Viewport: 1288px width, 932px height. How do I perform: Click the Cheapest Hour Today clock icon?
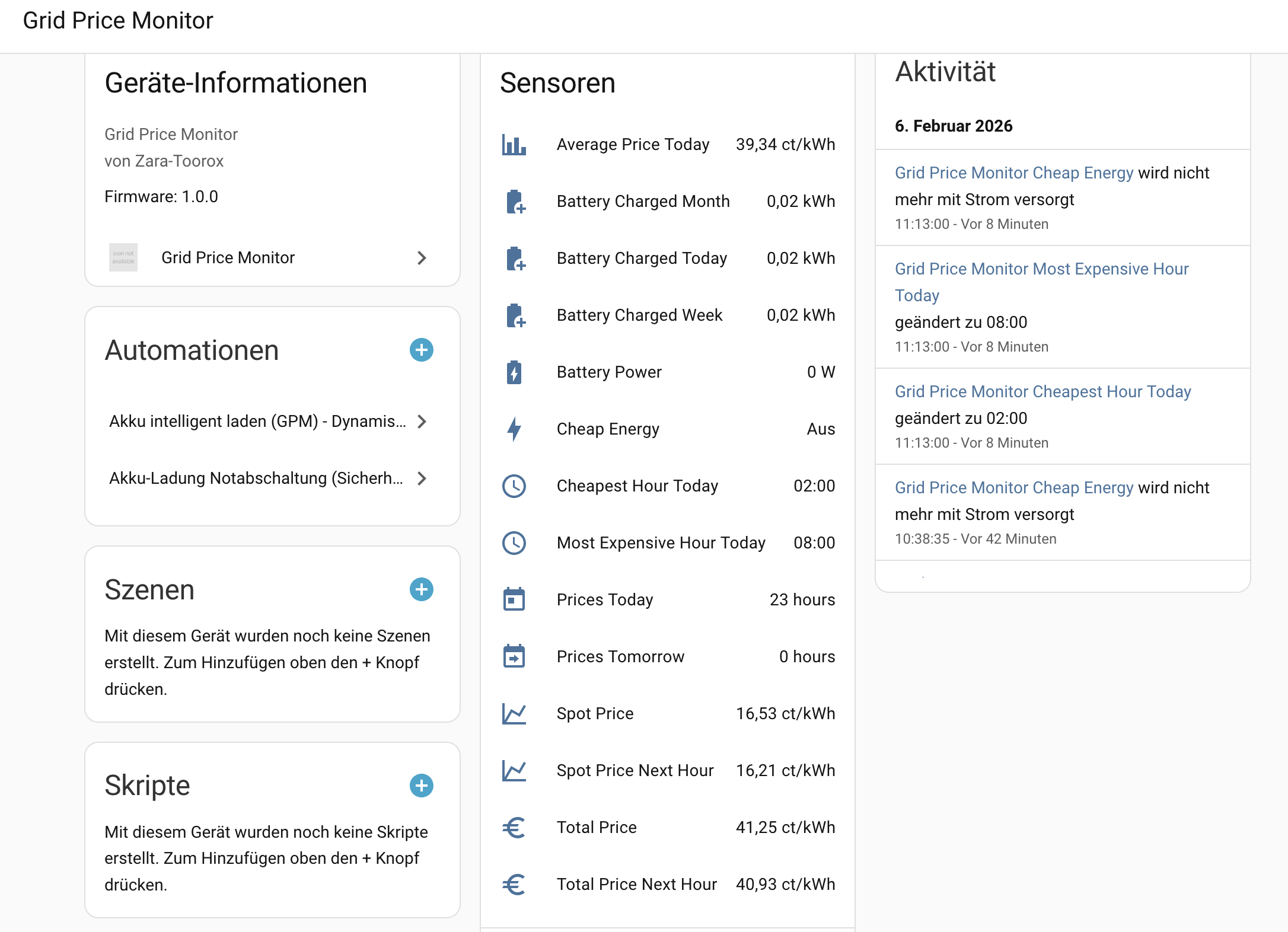pos(514,486)
